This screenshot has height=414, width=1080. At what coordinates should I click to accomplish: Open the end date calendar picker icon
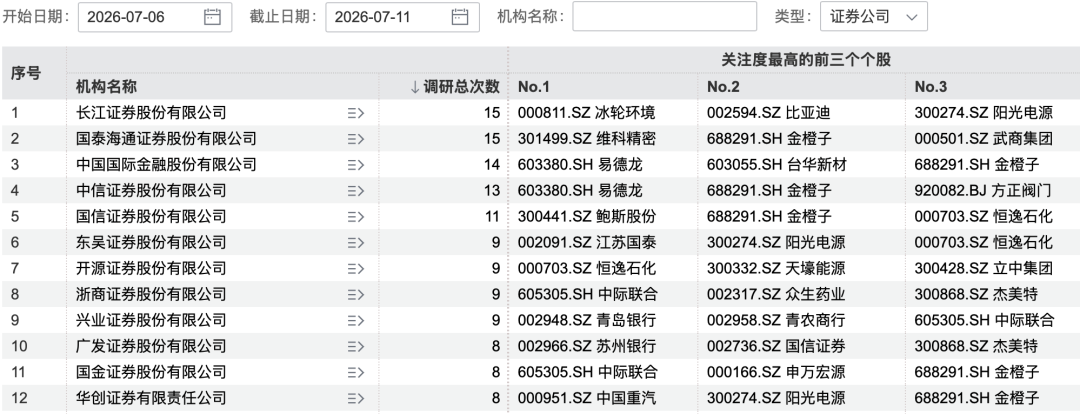[459, 17]
